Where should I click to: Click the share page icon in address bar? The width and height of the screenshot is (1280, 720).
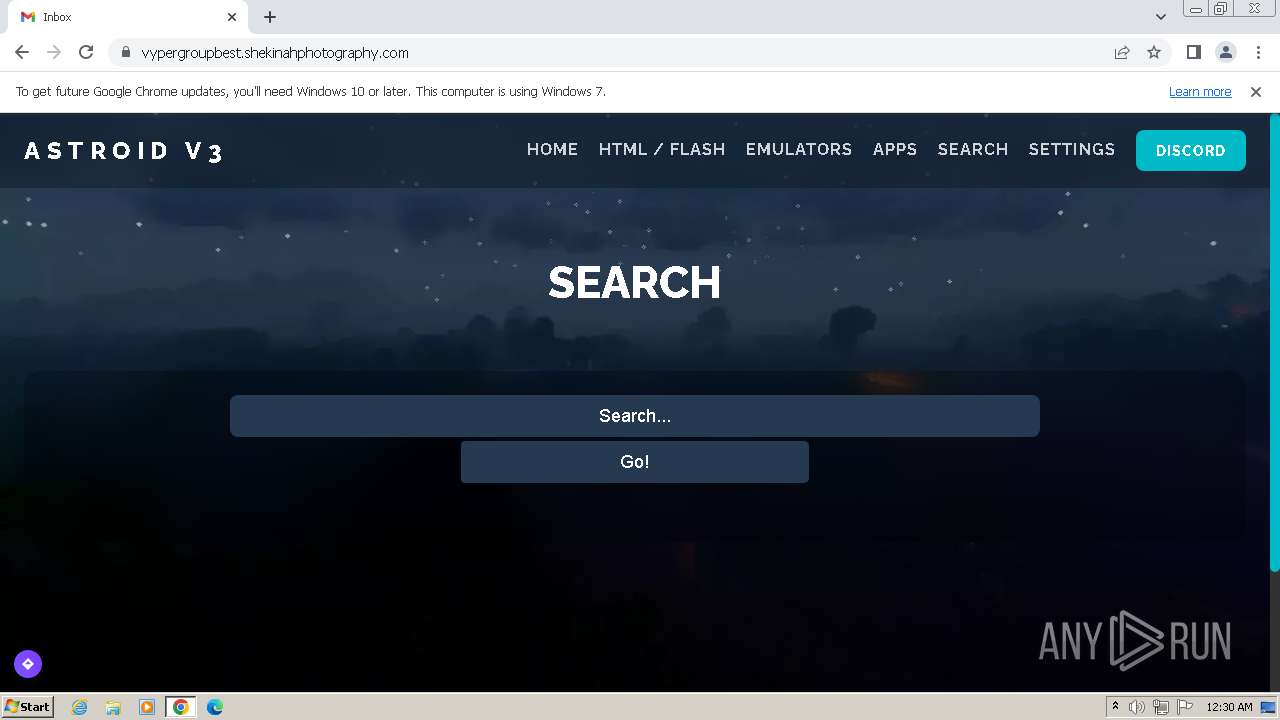(x=1122, y=52)
